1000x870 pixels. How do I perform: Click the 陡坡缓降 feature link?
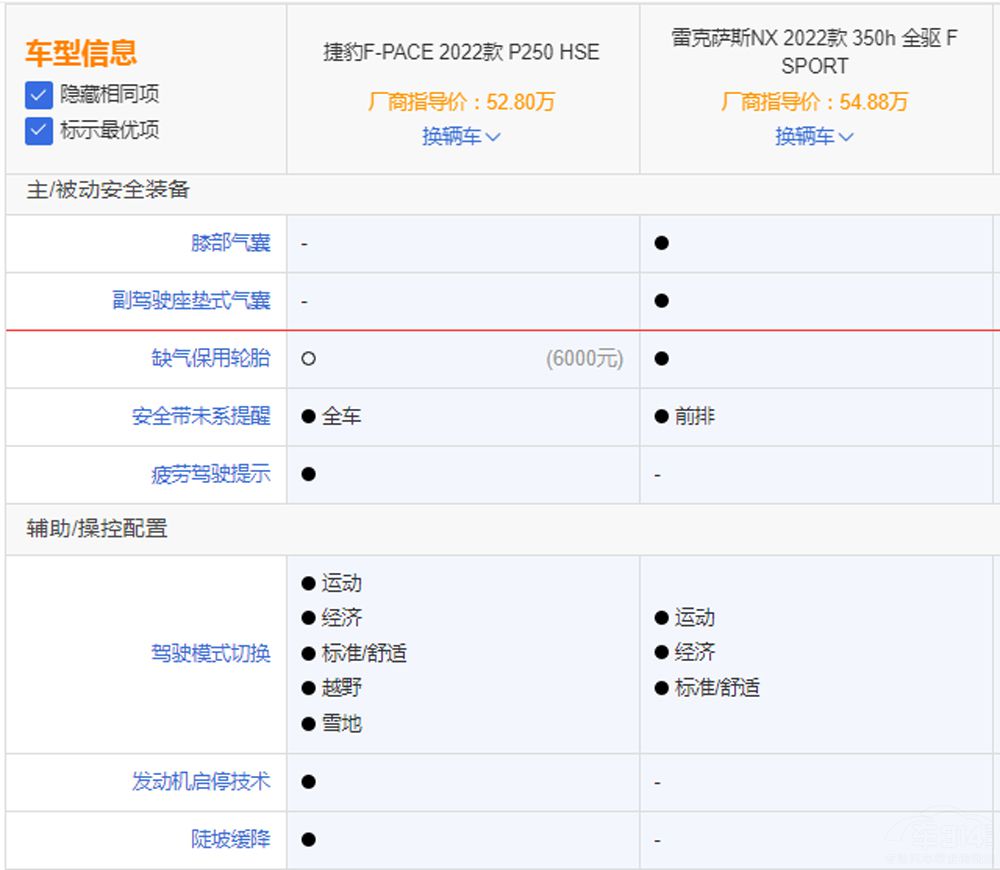[230, 839]
